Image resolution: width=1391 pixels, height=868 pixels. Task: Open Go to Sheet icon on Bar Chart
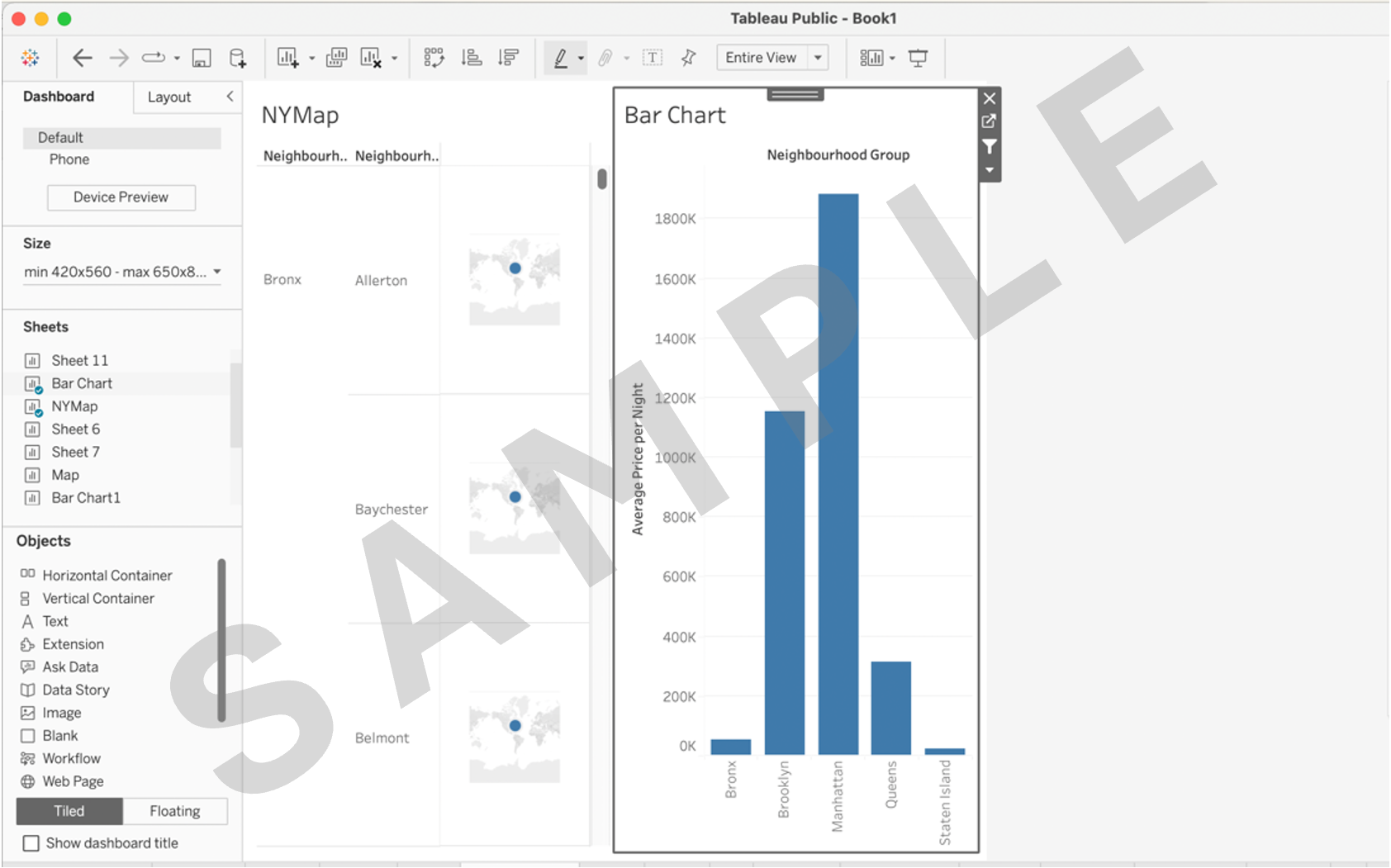point(989,121)
